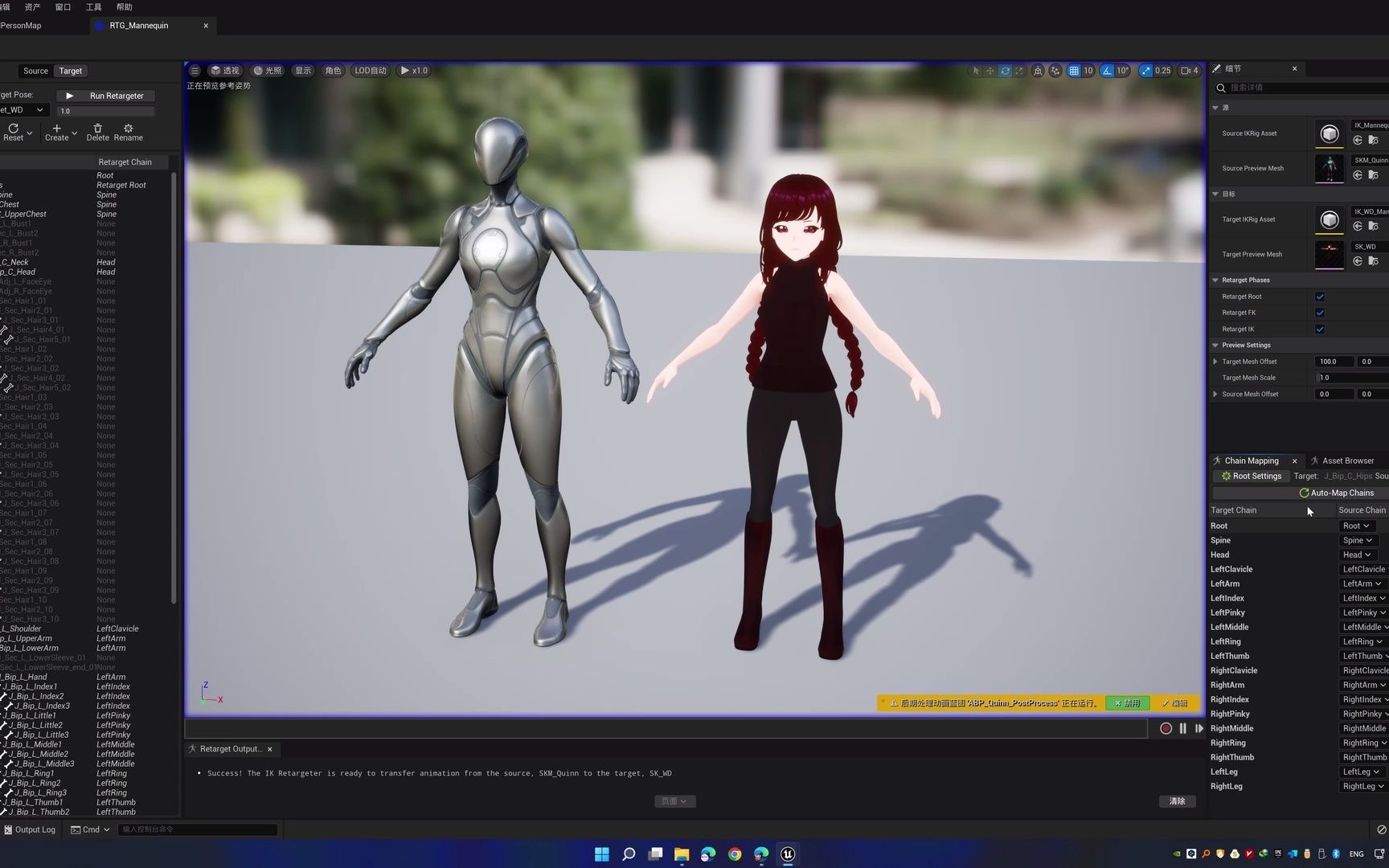Toggle rotation angle snapping icon

(x=1108, y=71)
